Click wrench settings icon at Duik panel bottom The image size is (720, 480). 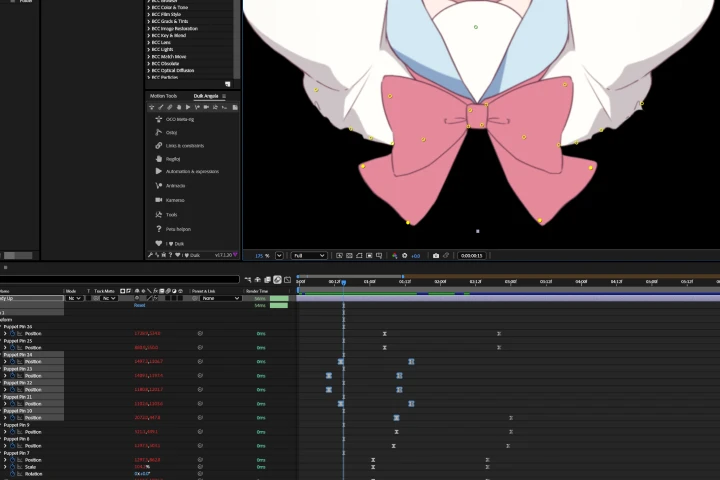click(x=150, y=255)
